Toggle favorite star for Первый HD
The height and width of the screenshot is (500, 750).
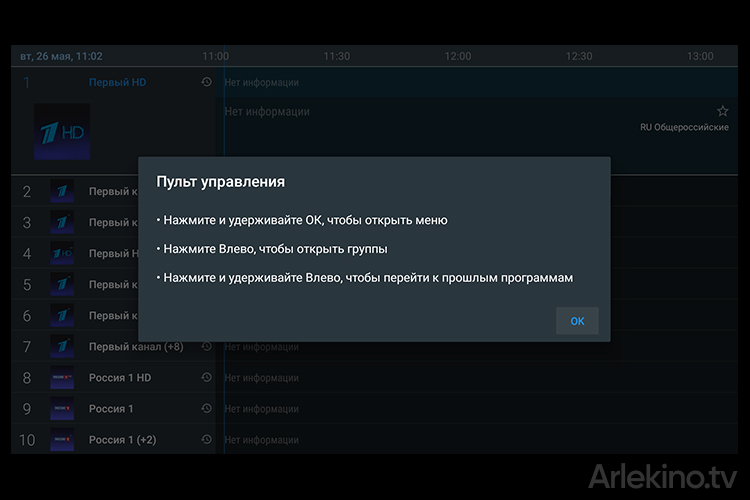(x=722, y=111)
